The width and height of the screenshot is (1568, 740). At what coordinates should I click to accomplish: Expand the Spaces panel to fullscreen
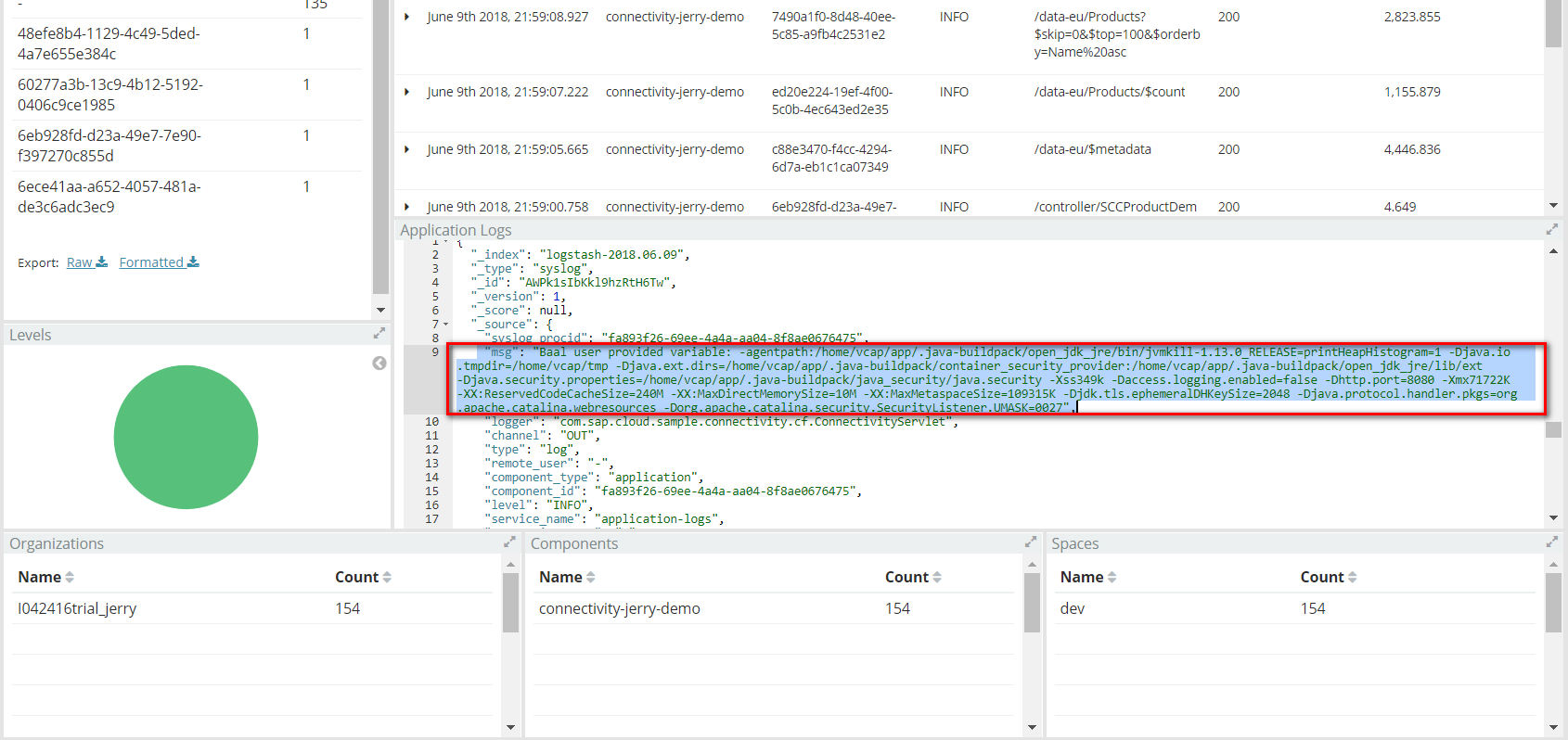(x=1552, y=542)
